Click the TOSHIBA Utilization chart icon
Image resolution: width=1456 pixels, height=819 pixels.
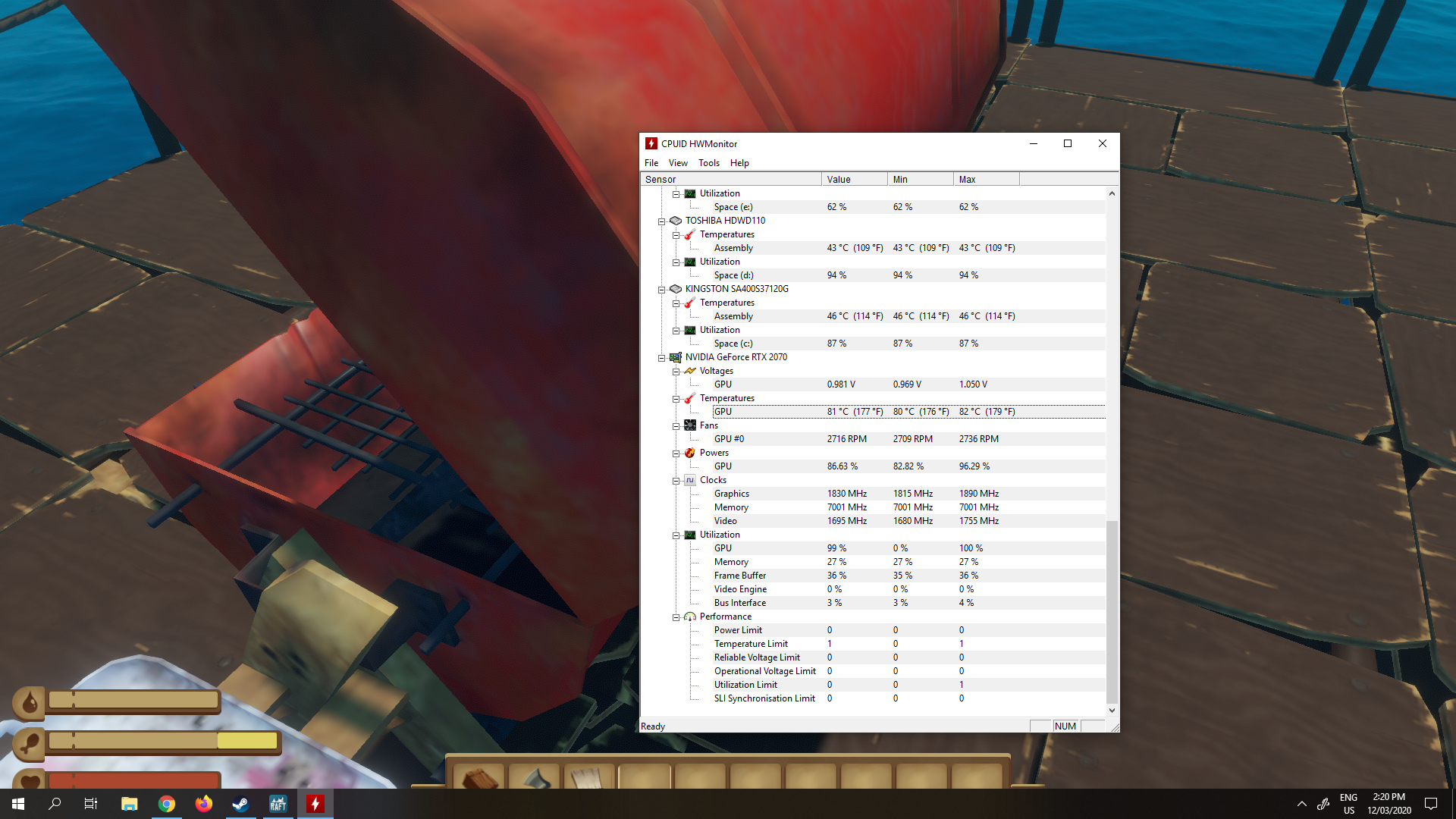click(690, 262)
